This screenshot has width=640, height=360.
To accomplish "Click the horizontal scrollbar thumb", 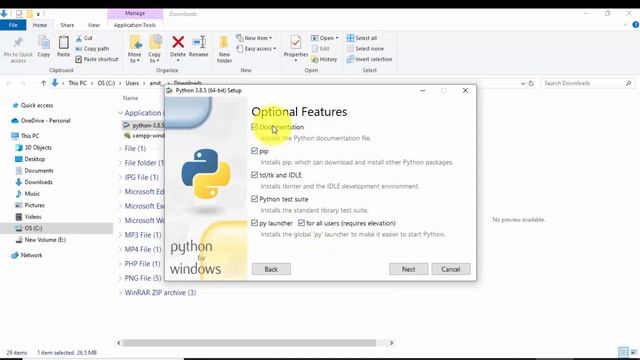I will (x=249, y=343).
